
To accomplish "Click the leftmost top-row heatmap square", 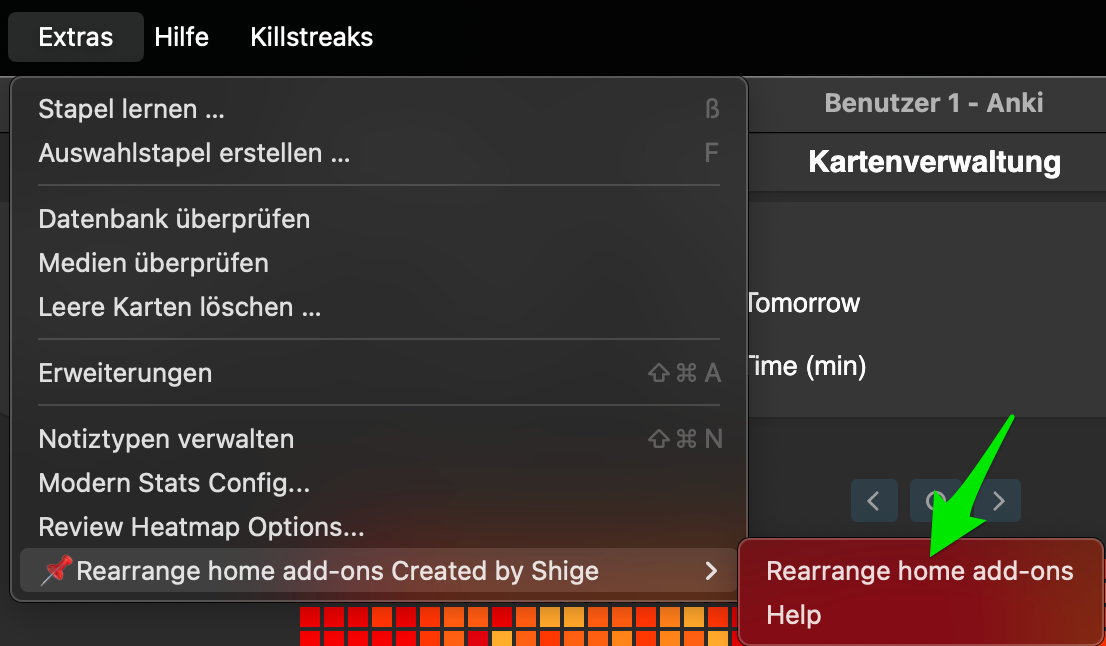I will [x=309, y=616].
